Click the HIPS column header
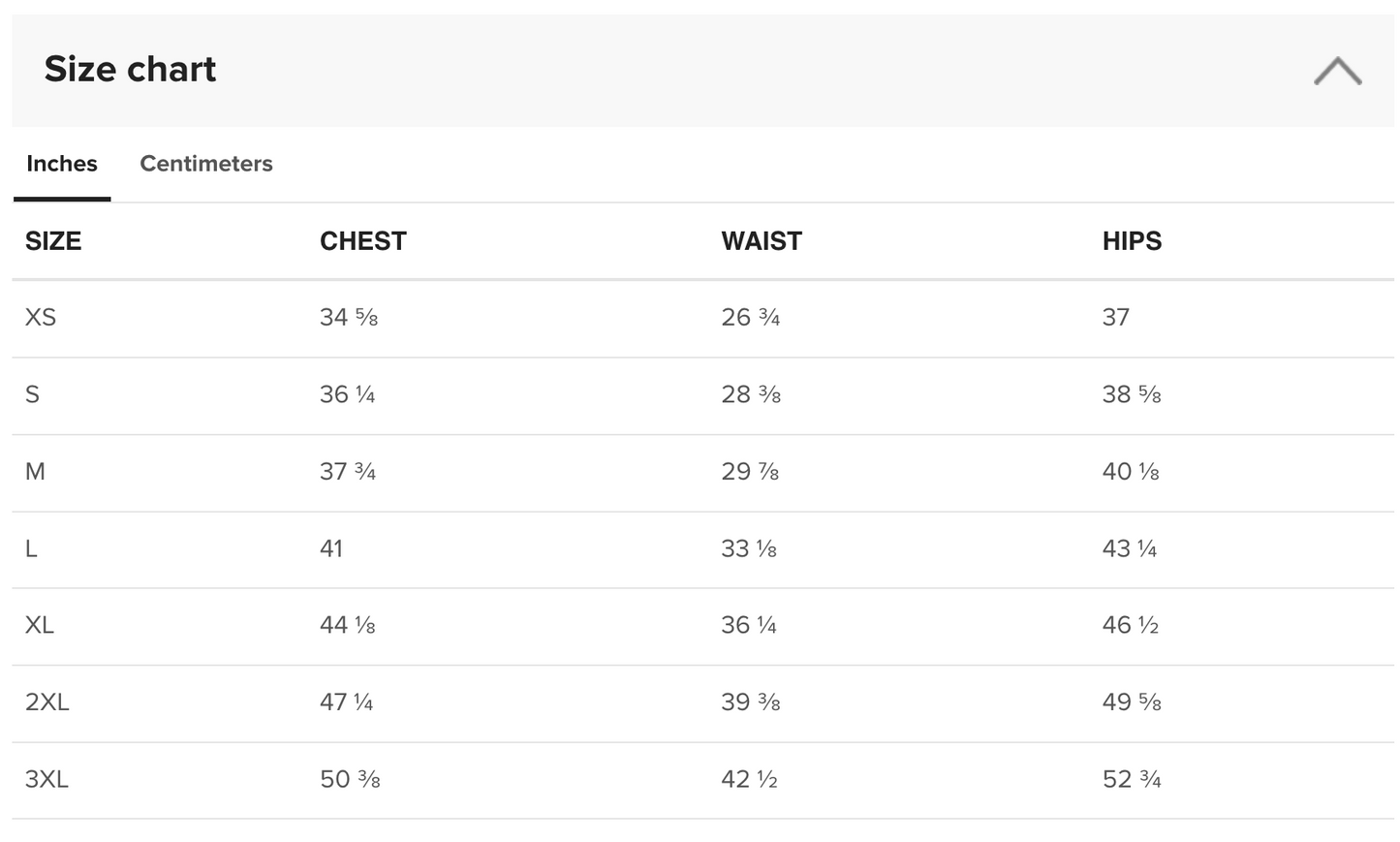Screen dimensions: 1400x842 pyautogui.click(x=1132, y=241)
